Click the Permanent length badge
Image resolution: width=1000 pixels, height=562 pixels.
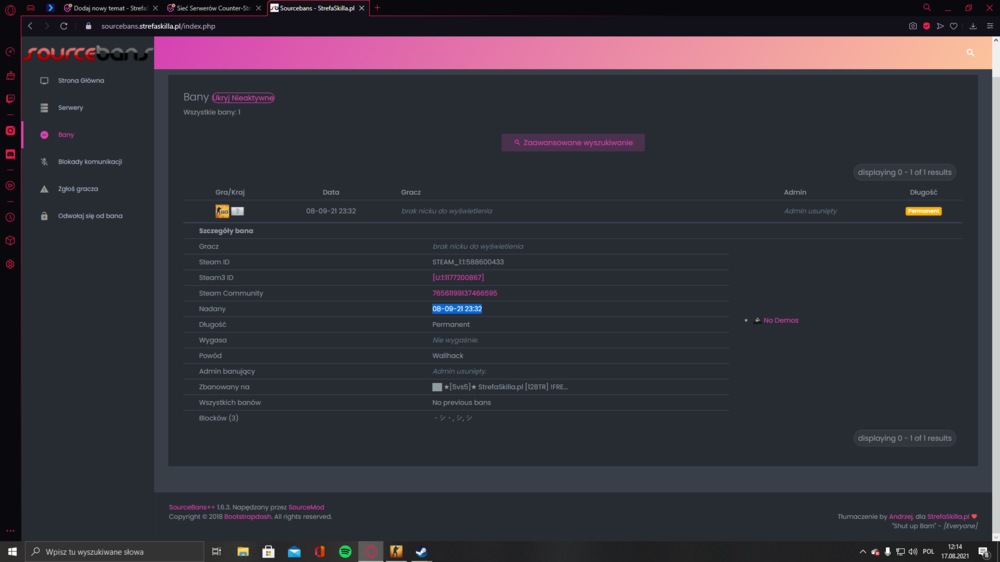(x=923, y=211)
